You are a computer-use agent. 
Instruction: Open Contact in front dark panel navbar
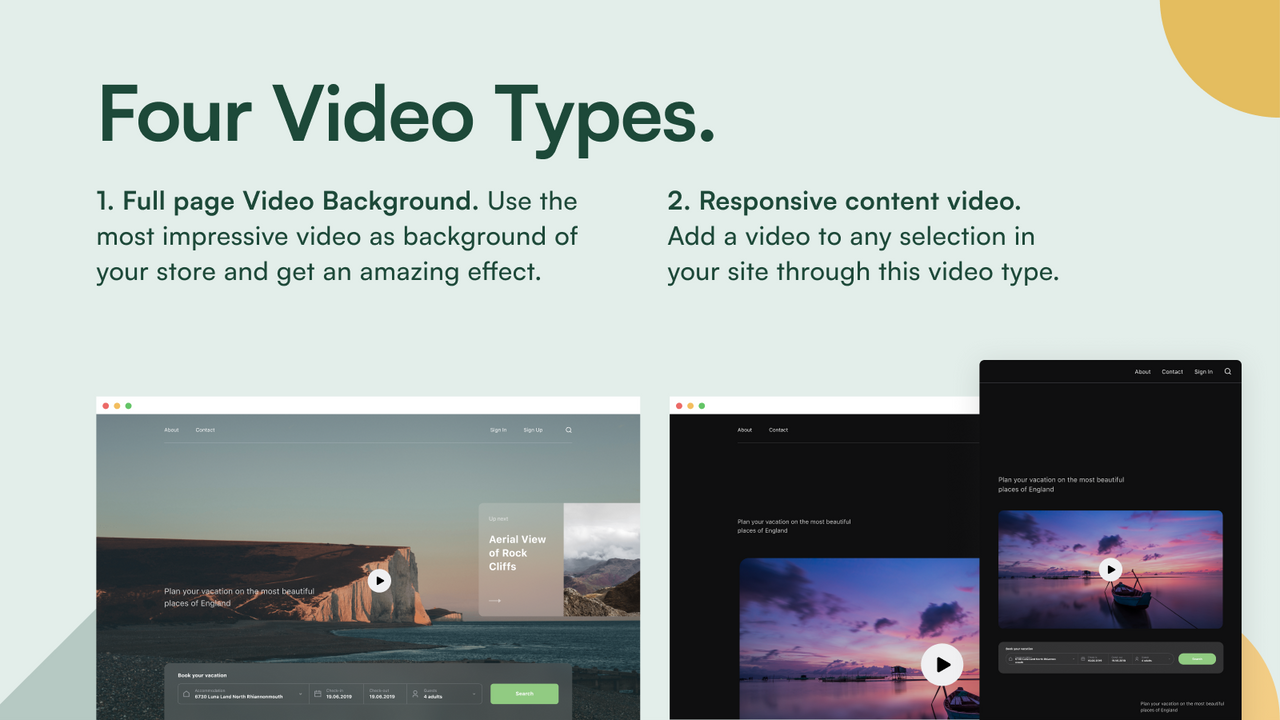pos(1172,372)
